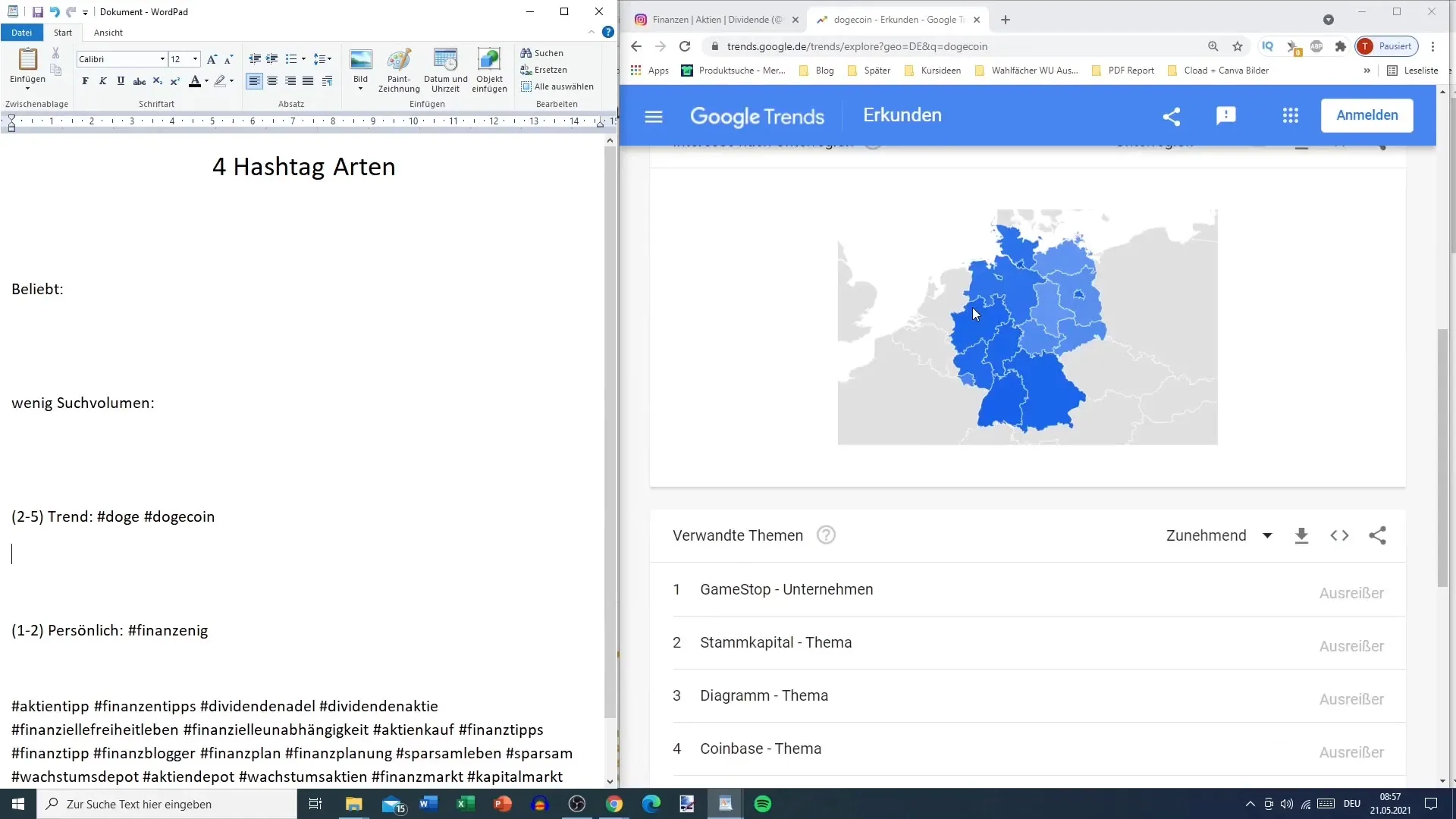This screenshot has height=819, width=1456.
Task: Open font color picker dropdown arrow
Action: pyautogui.click(x=206, y=81)
